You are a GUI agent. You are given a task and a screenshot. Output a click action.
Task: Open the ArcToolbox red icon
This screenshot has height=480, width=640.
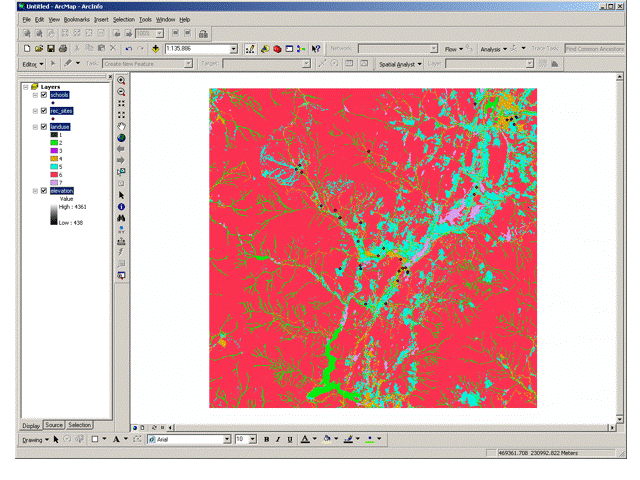[277, 49]
